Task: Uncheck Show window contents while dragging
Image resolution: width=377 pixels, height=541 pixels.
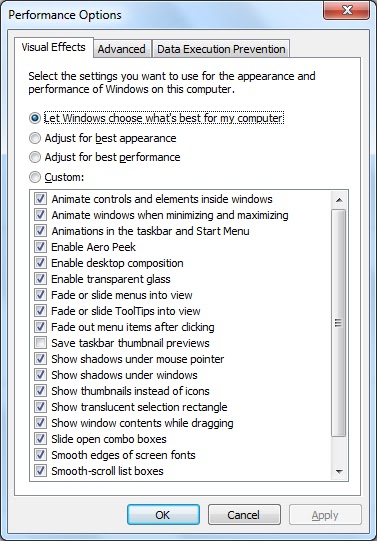Action: [40, 423]
